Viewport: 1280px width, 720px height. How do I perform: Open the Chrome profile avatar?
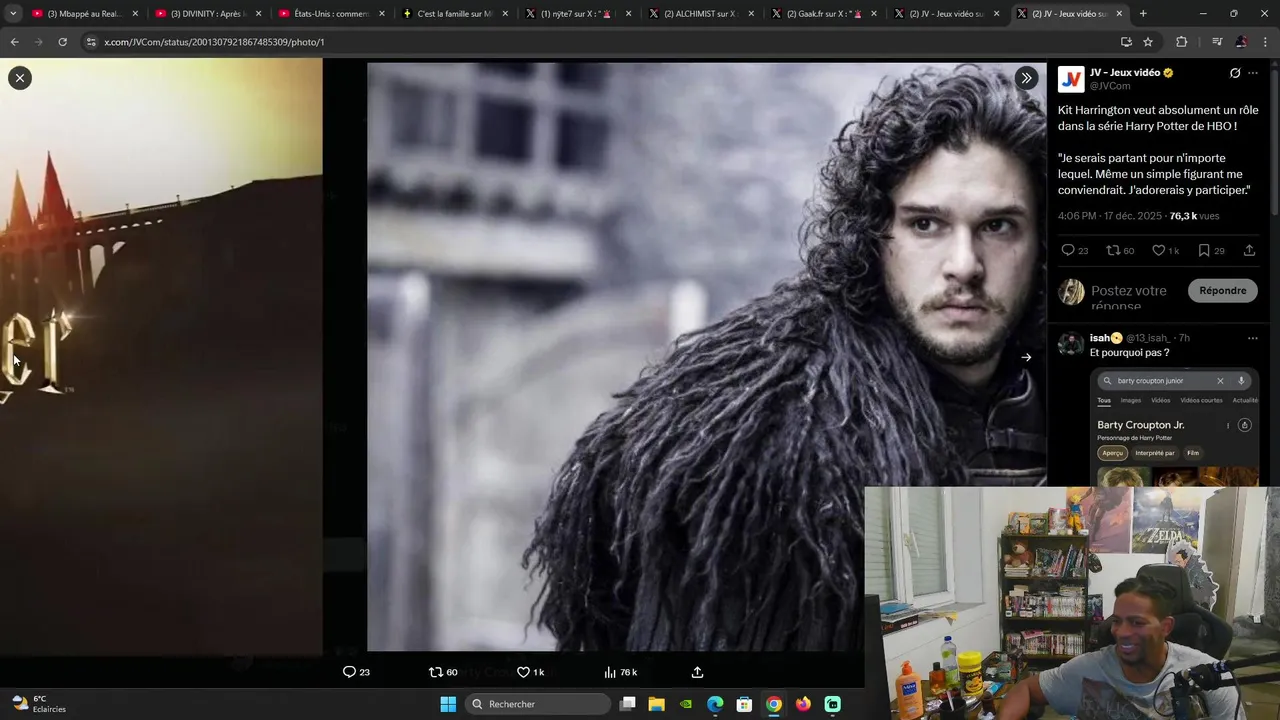click(x=1241, y=42)
